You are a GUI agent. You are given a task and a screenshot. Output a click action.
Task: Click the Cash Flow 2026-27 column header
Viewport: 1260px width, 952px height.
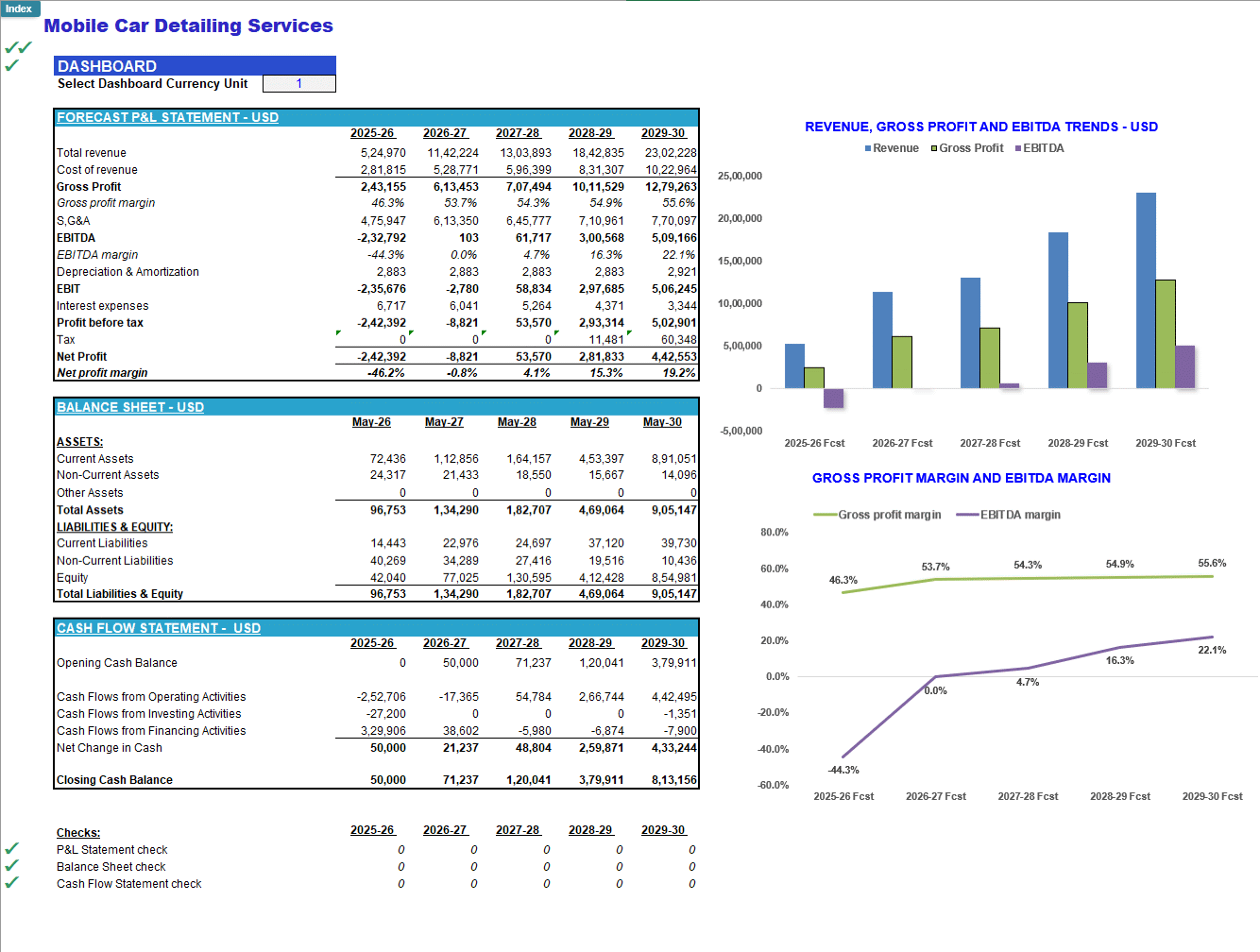(445, 643)
